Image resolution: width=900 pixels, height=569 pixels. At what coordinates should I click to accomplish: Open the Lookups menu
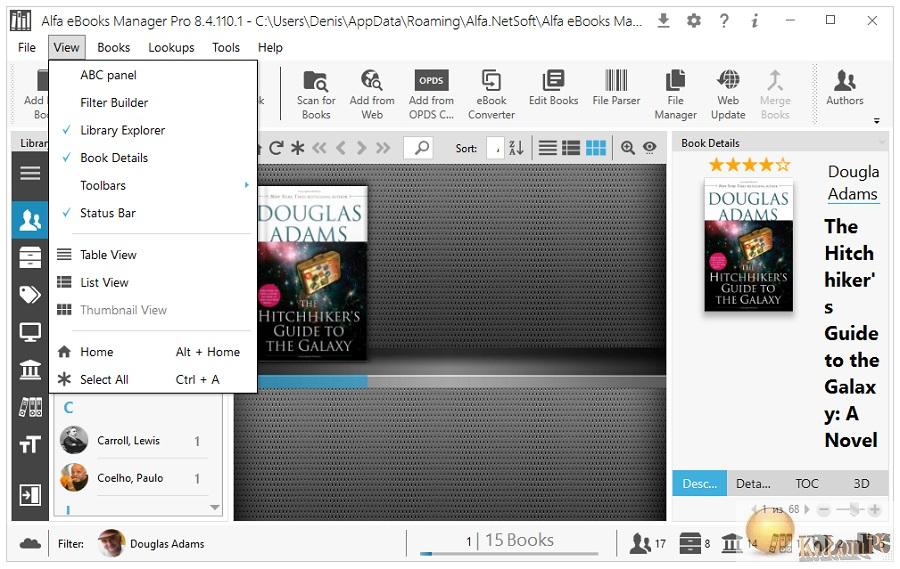tap(171, 48)
